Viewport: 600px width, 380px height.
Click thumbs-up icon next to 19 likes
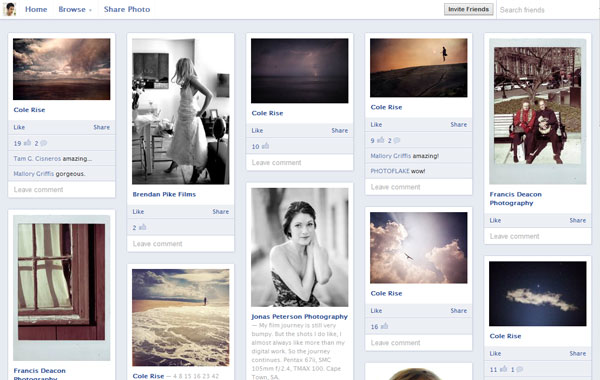pyautogui.click(x=28, y=143)
